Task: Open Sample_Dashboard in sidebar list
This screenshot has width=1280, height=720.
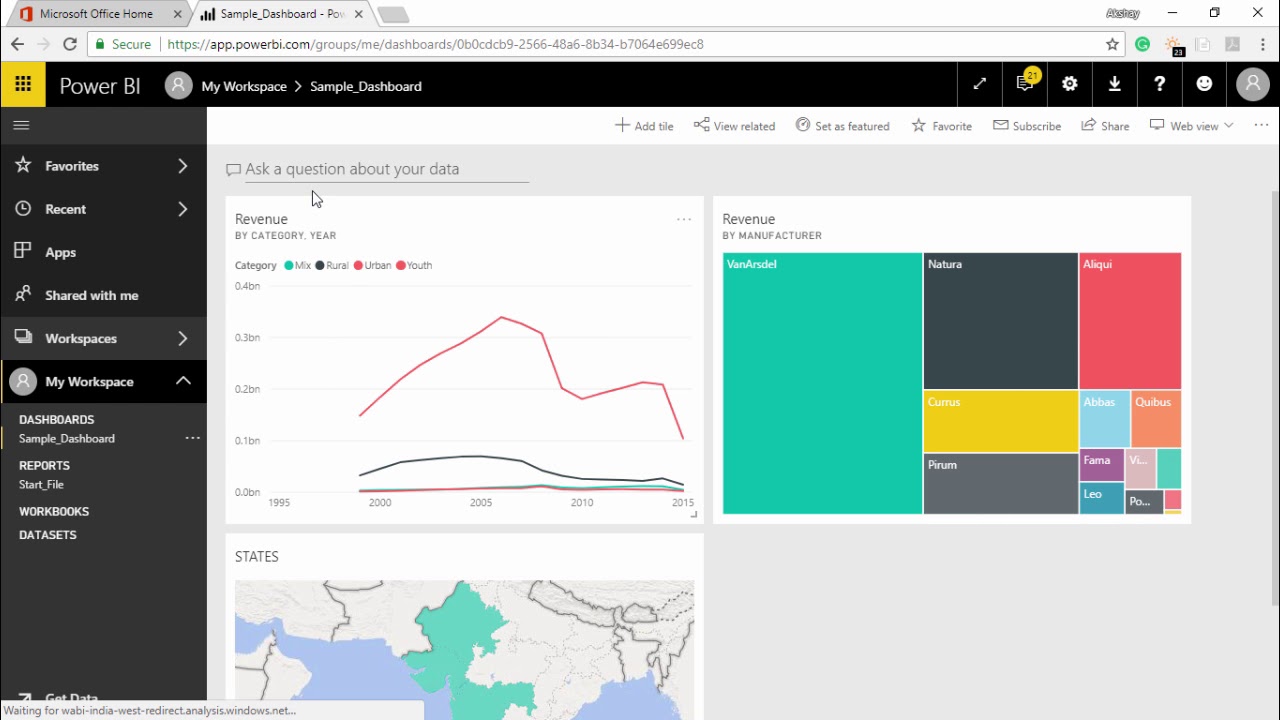Action: 67,438
